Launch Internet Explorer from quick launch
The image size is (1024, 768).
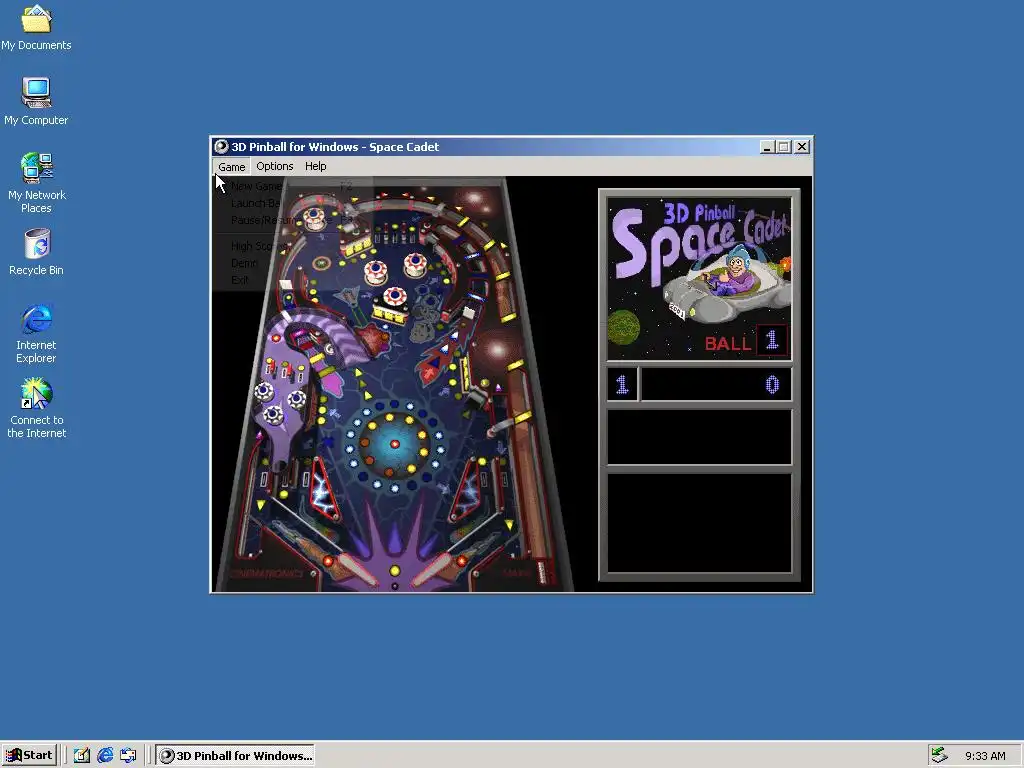[x=105, y=756]
